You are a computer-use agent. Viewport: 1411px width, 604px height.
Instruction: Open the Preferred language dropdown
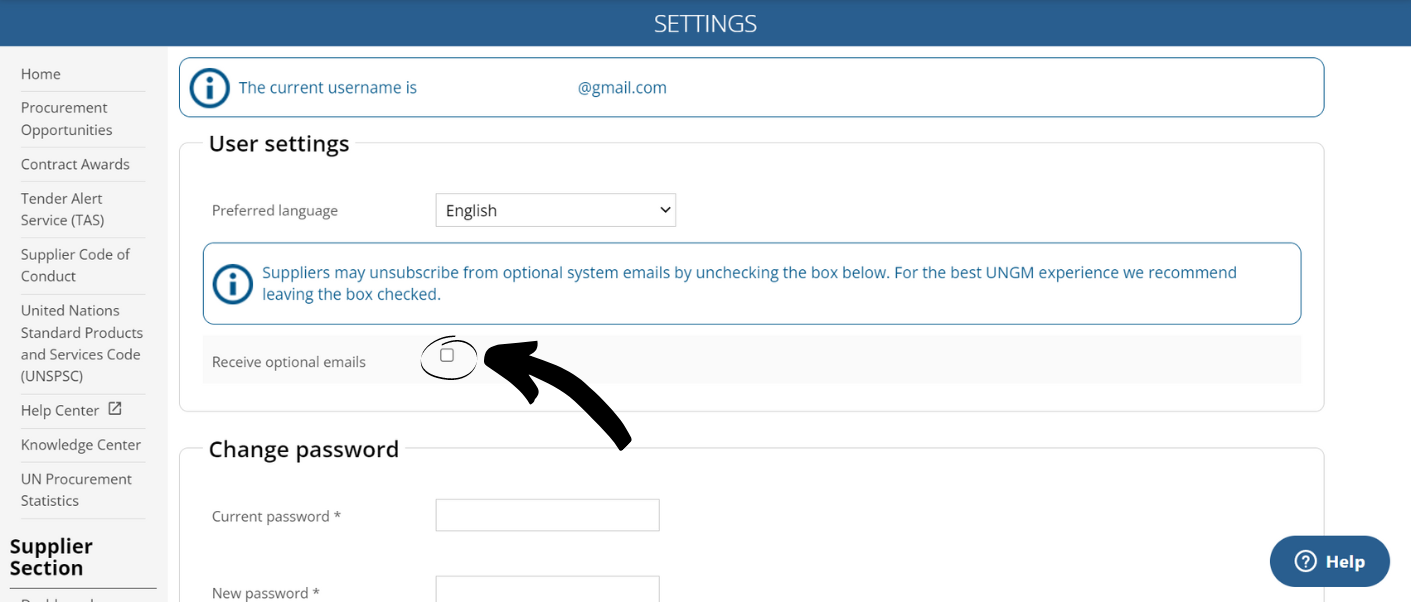pyautogui.click(x=555, y=211)
